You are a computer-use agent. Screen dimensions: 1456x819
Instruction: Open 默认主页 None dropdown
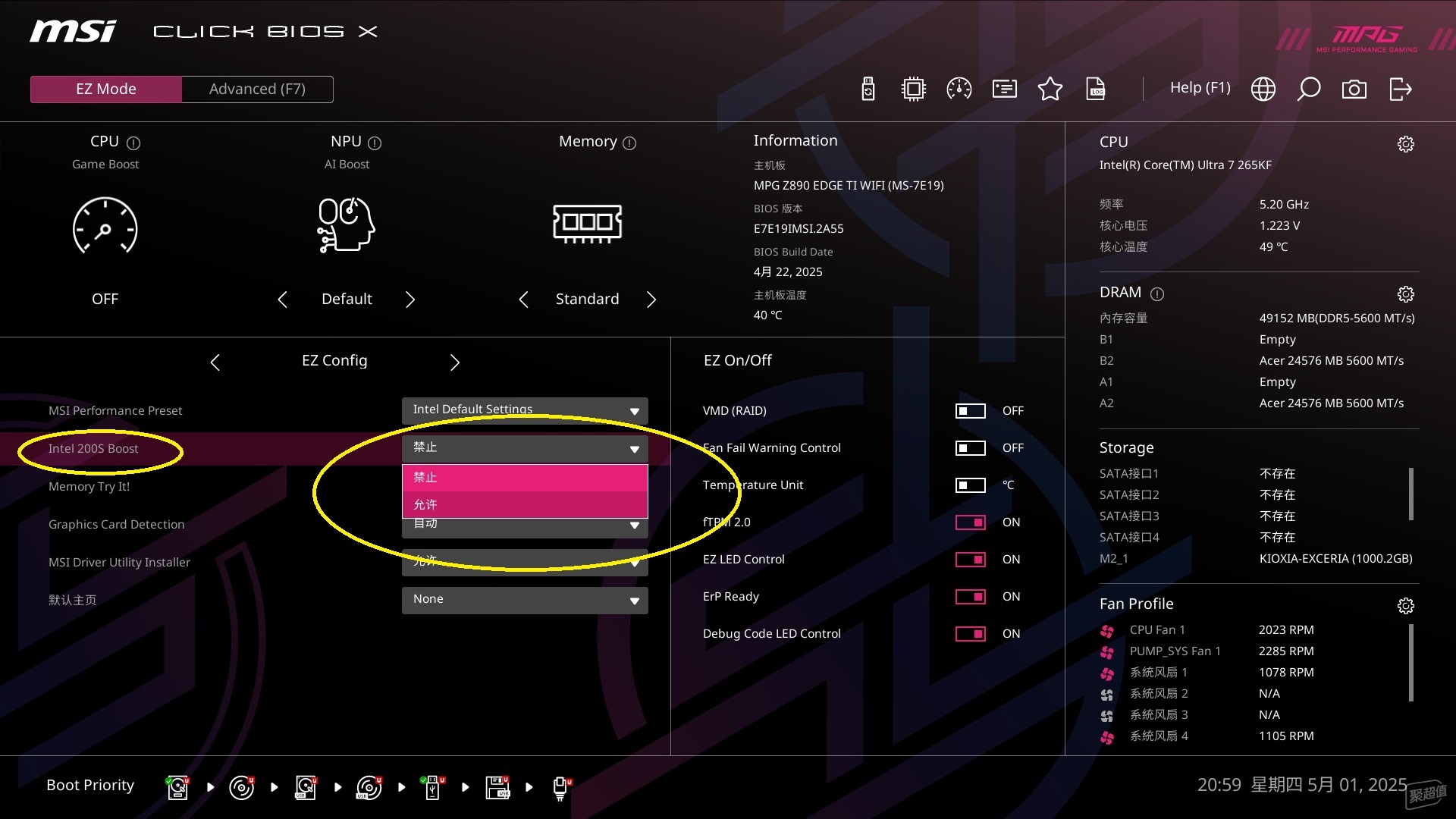[x=525, y=600]
